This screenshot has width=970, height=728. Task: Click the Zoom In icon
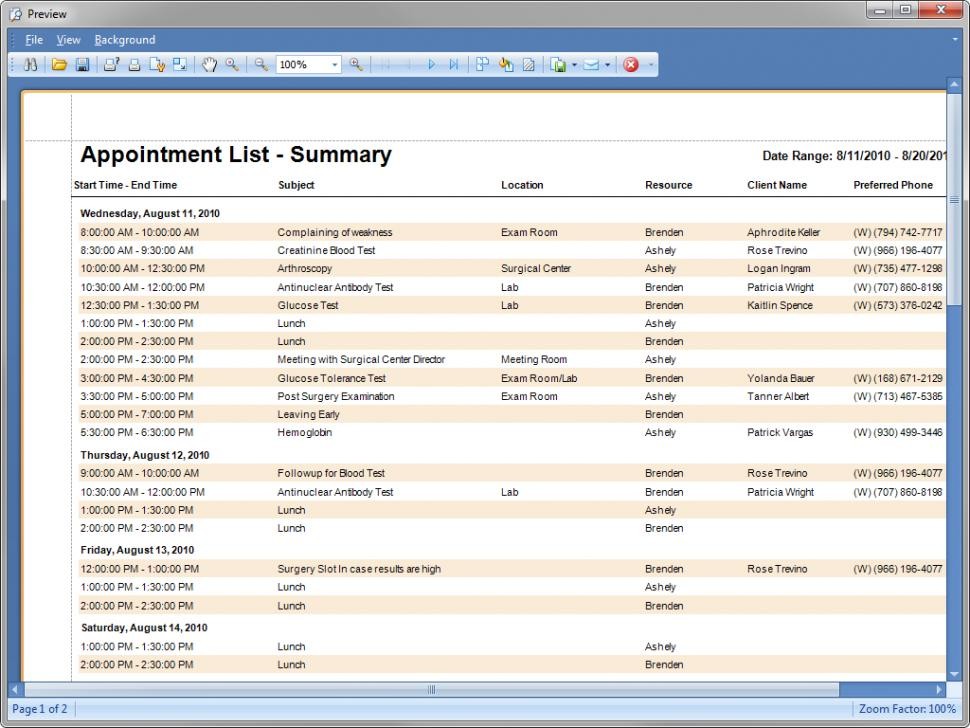356,64
